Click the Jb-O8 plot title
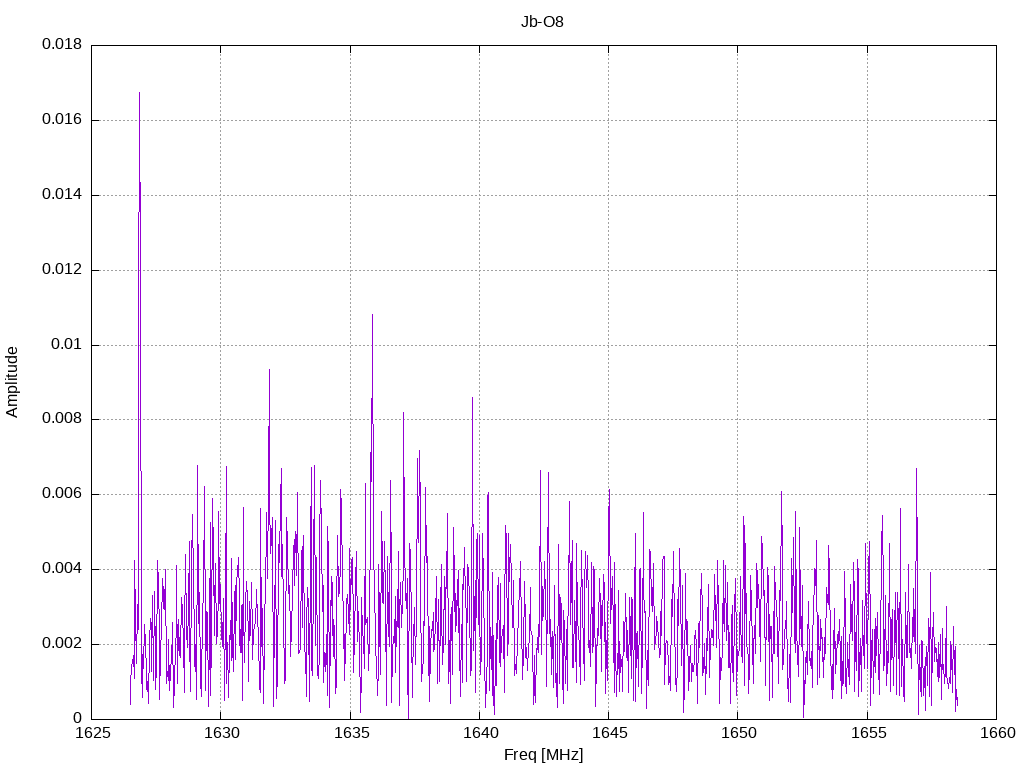 point(542,22)
